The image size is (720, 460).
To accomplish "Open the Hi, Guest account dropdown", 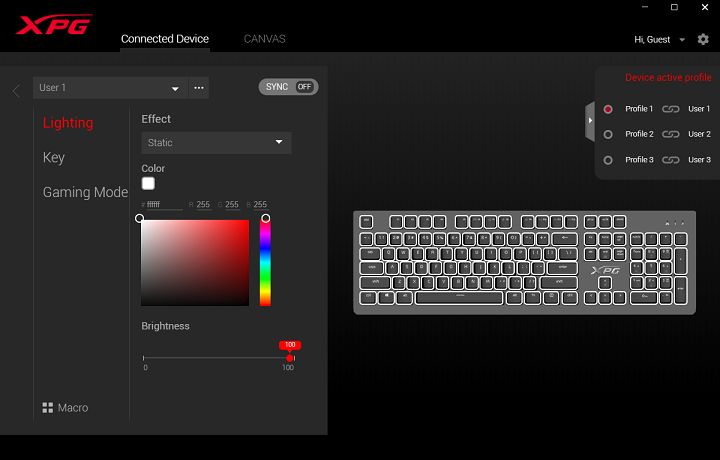I will pos(659,40).
